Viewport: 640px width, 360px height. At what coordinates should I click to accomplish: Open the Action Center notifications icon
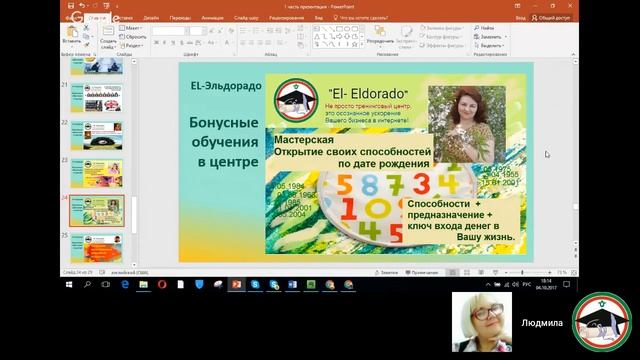click(567, 284)
